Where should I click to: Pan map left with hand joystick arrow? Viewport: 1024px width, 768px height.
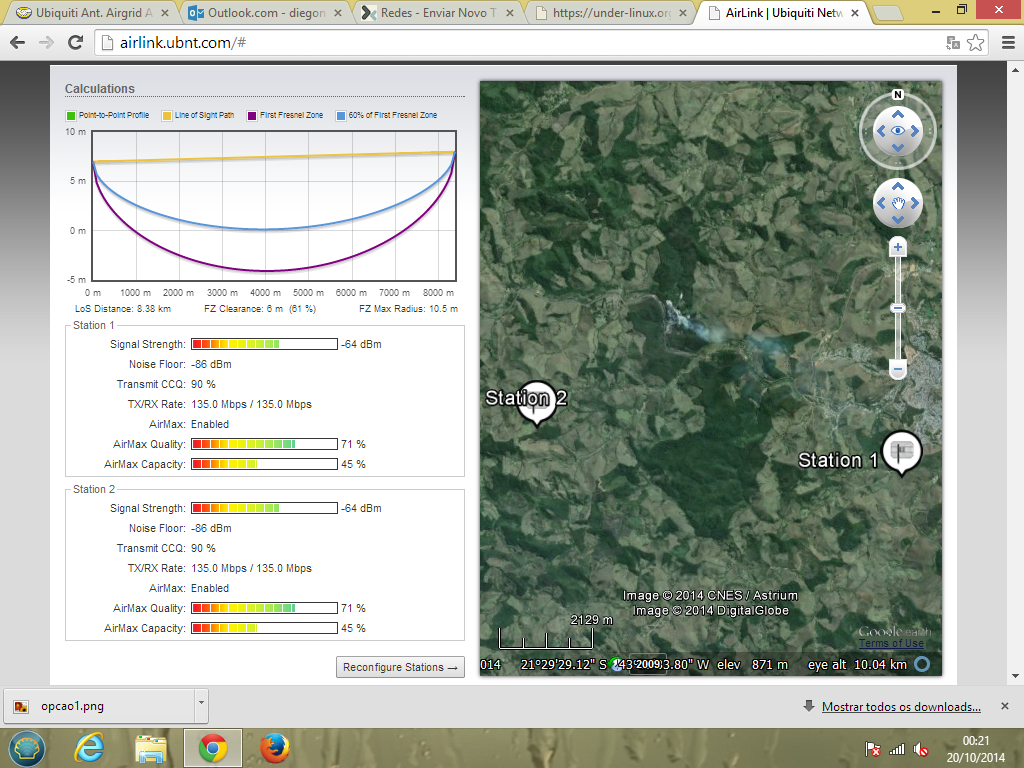(x=882, y=203)
